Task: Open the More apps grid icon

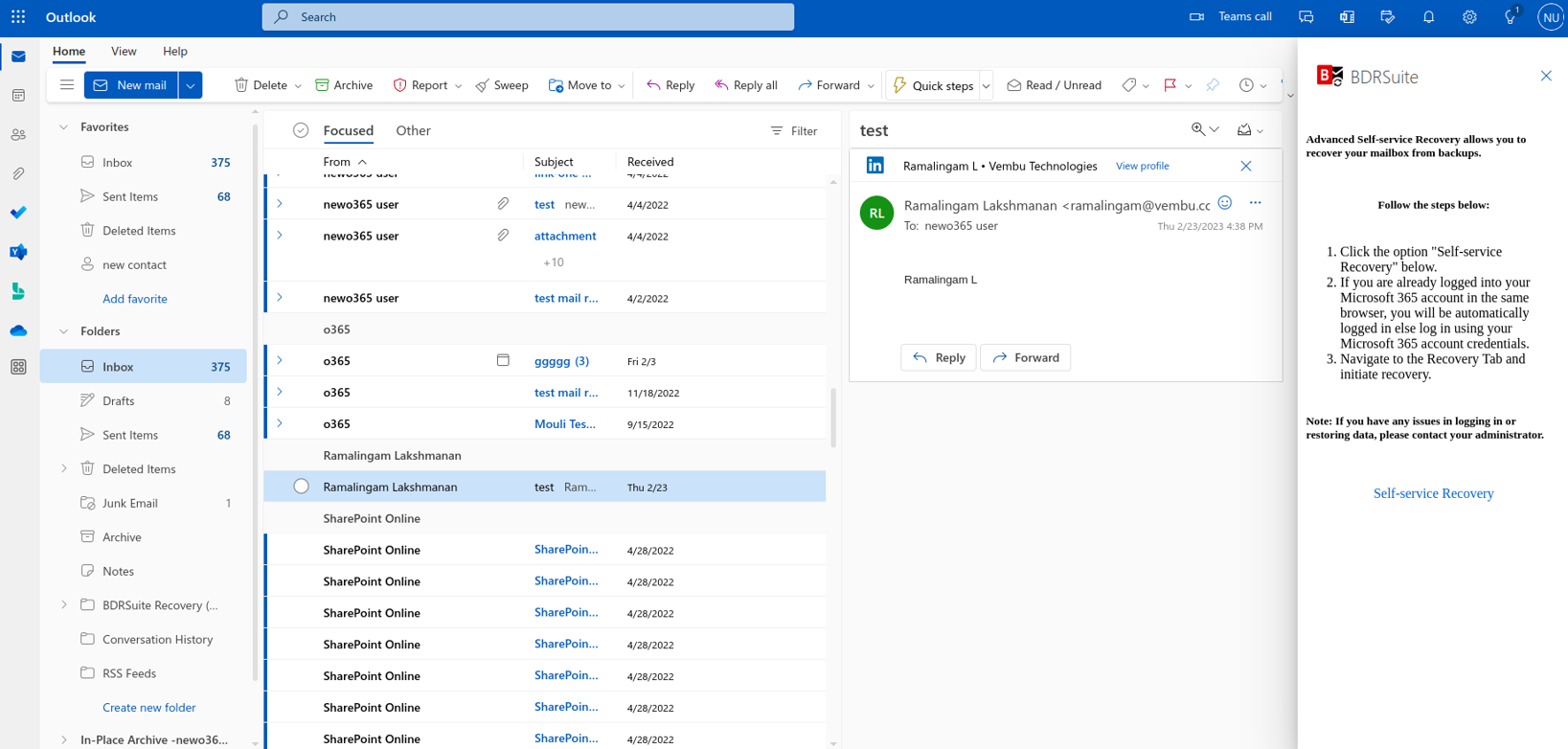Action: click(x=18, y=367)
